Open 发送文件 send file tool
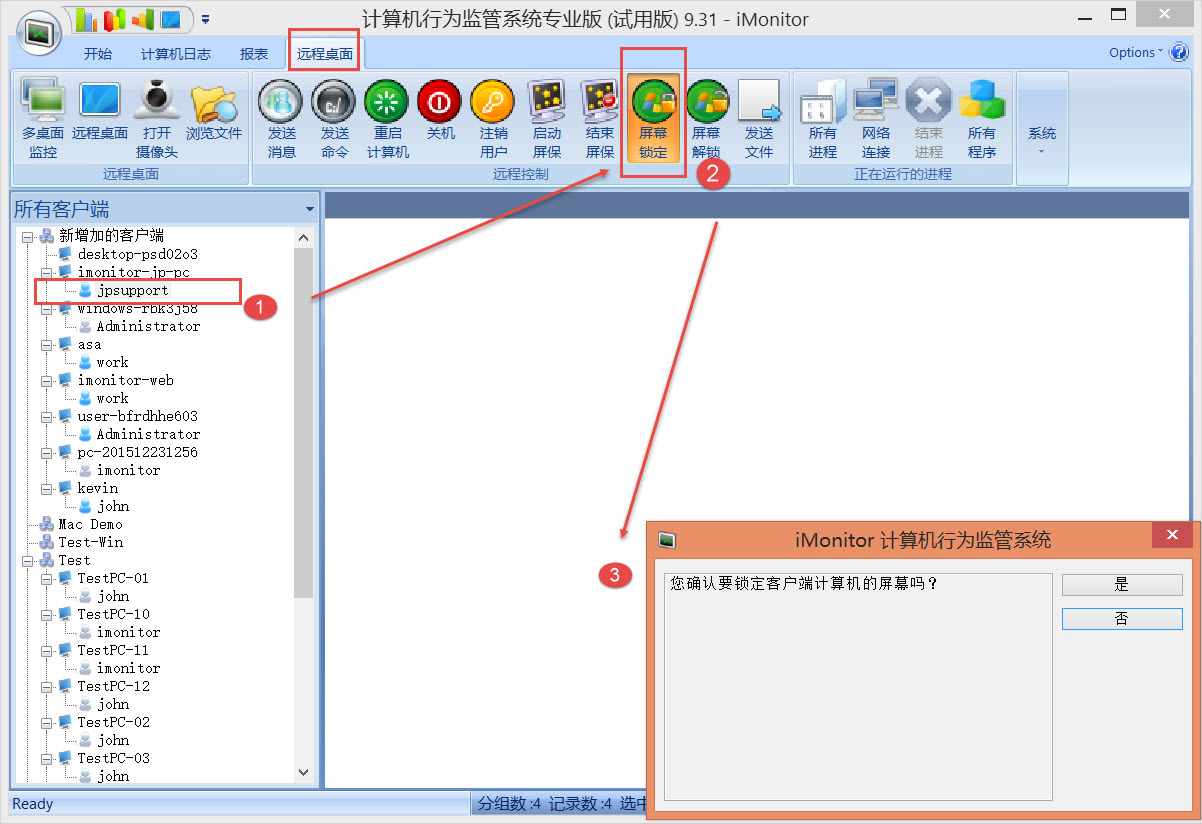Viewport: 1202px width, 824px height. [x=759, y=121]
